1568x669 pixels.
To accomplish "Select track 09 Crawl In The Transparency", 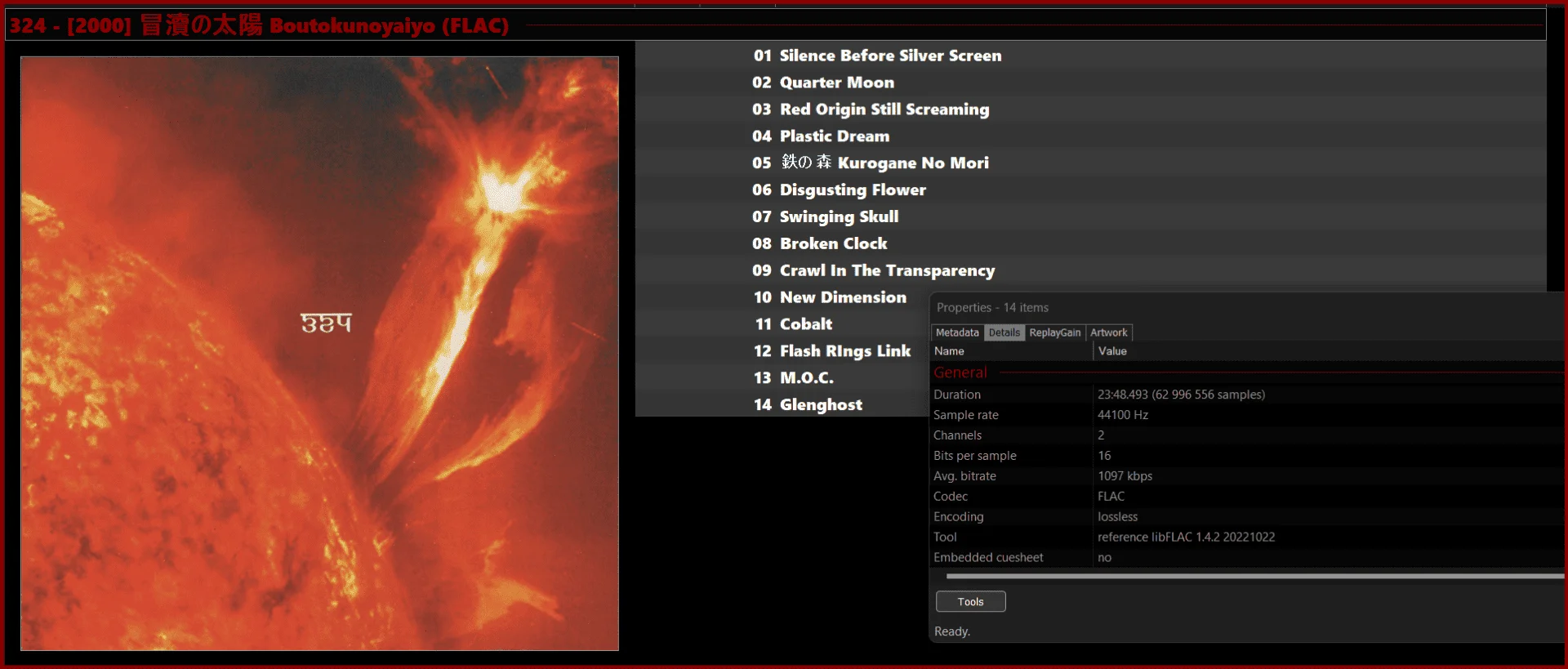I will point(1091,271).
